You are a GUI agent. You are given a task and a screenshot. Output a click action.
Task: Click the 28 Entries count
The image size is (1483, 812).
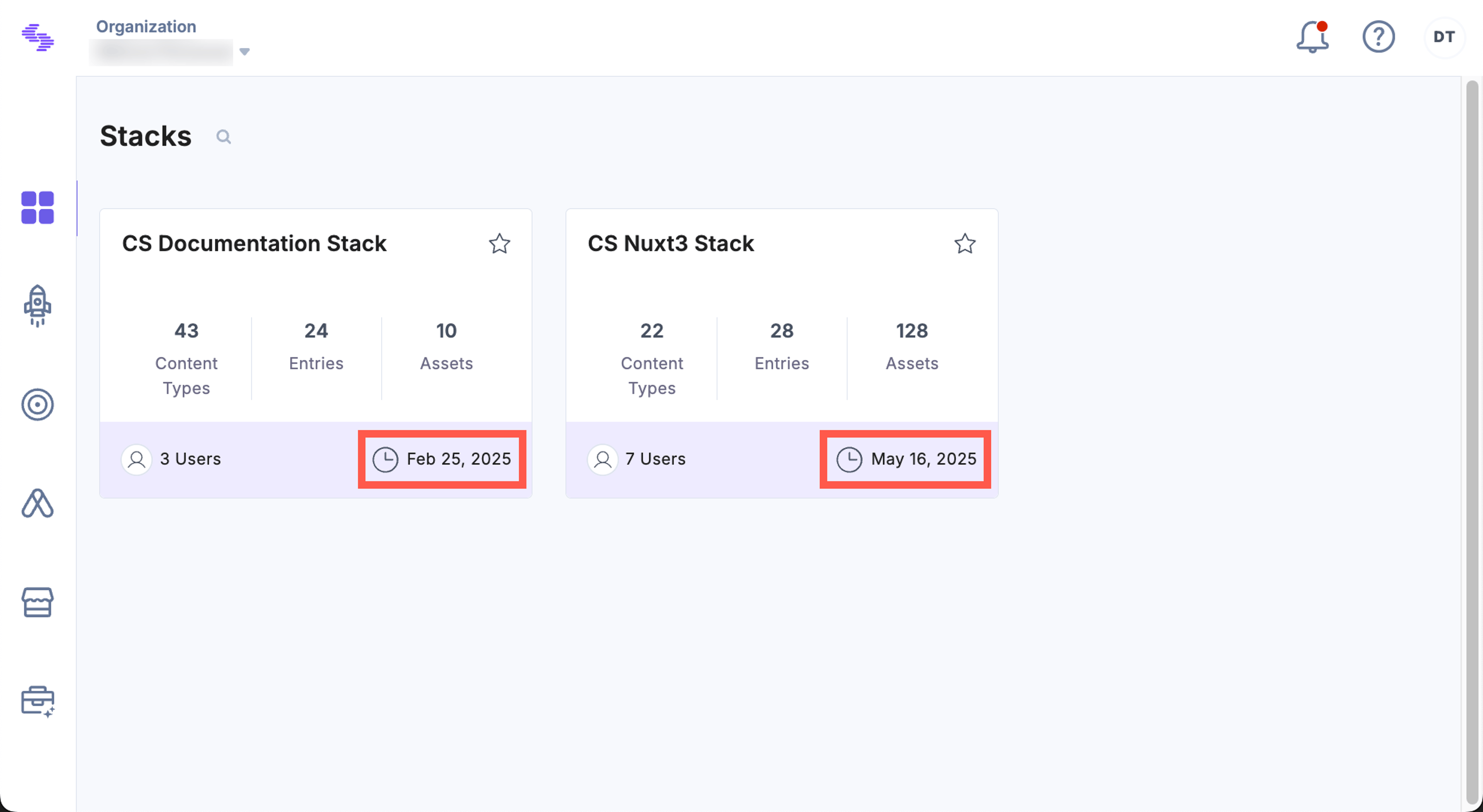click(x=782, y=331)
